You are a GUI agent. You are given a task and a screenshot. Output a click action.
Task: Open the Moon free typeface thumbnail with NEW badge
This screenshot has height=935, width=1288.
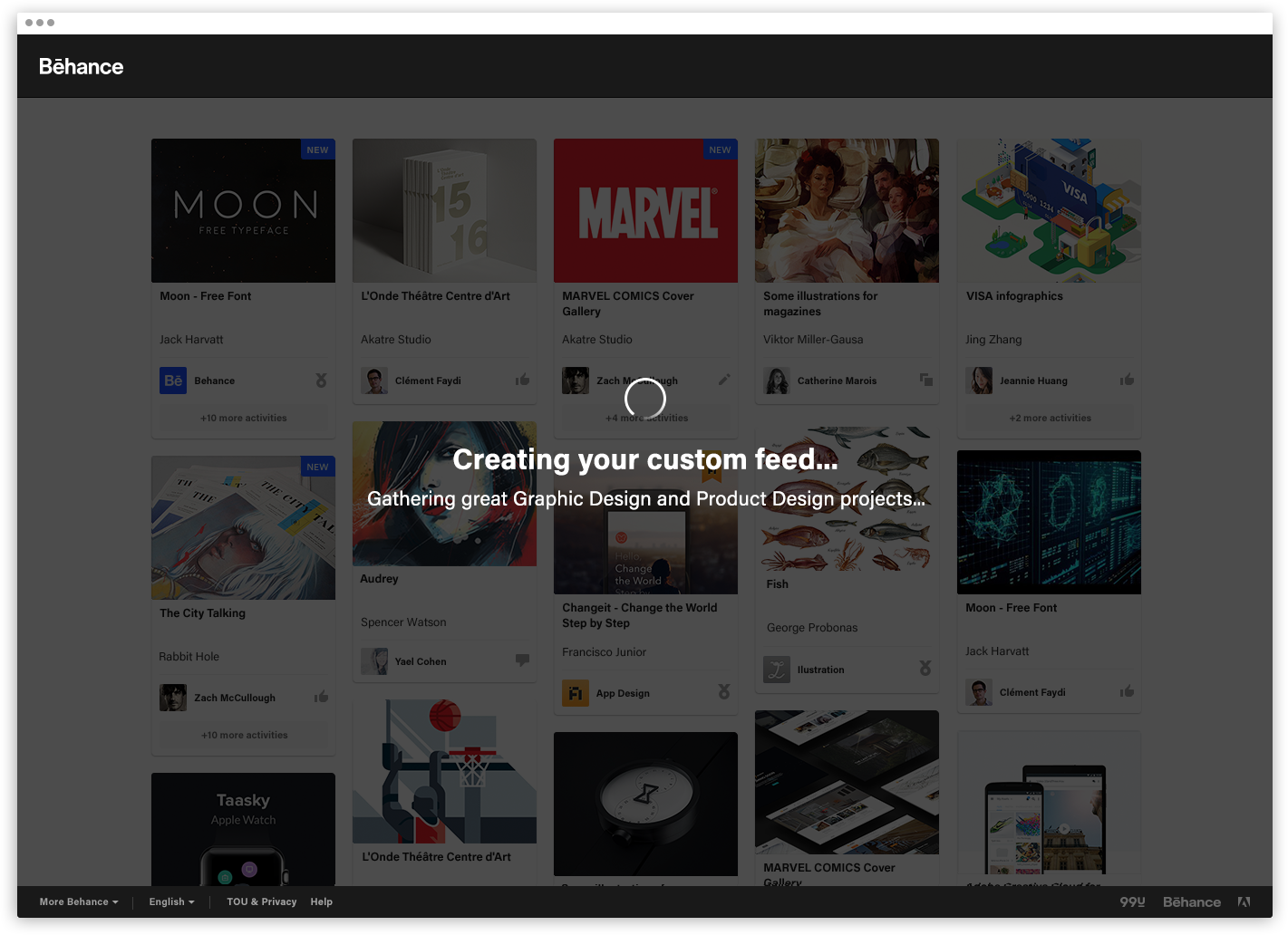click(x=243, y=210)
